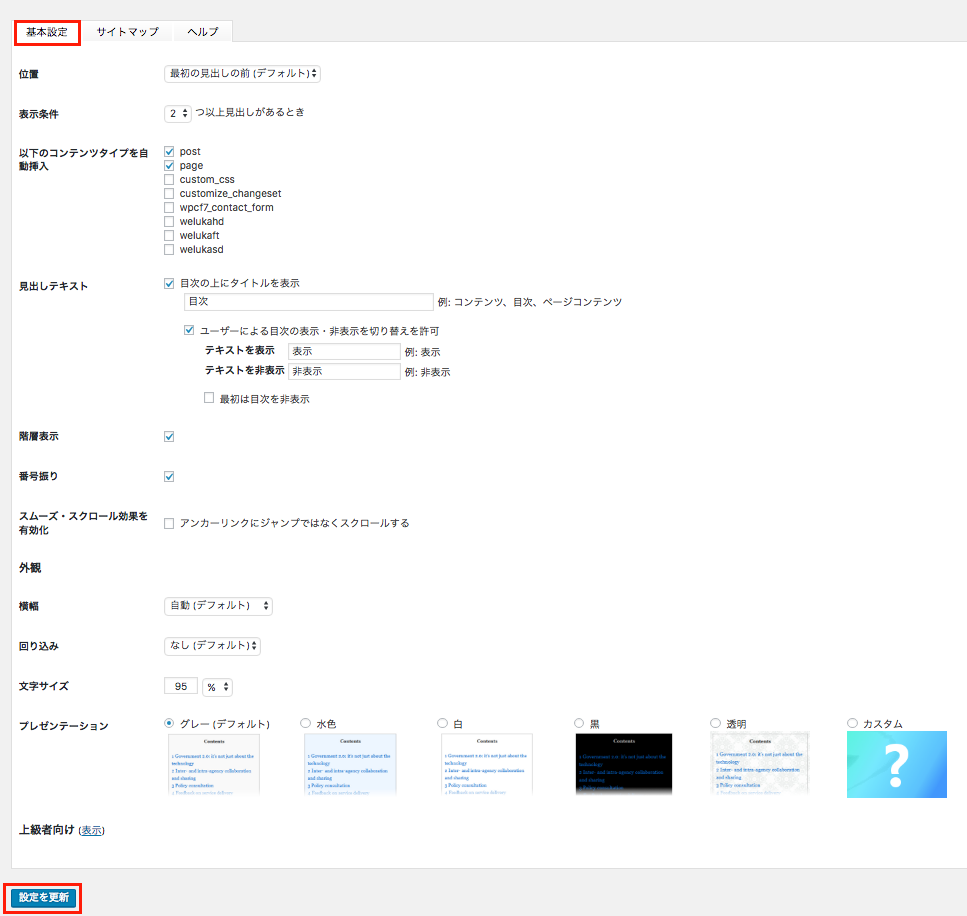Click the light blue theme preview thumbnail
The height and width of the screenshot is (916, 967).
(350, 764)
